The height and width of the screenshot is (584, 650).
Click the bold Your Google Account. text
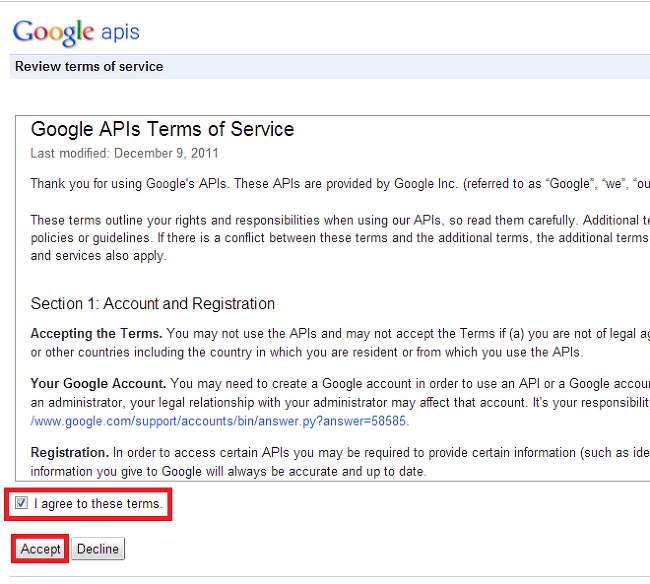point(98,383)
